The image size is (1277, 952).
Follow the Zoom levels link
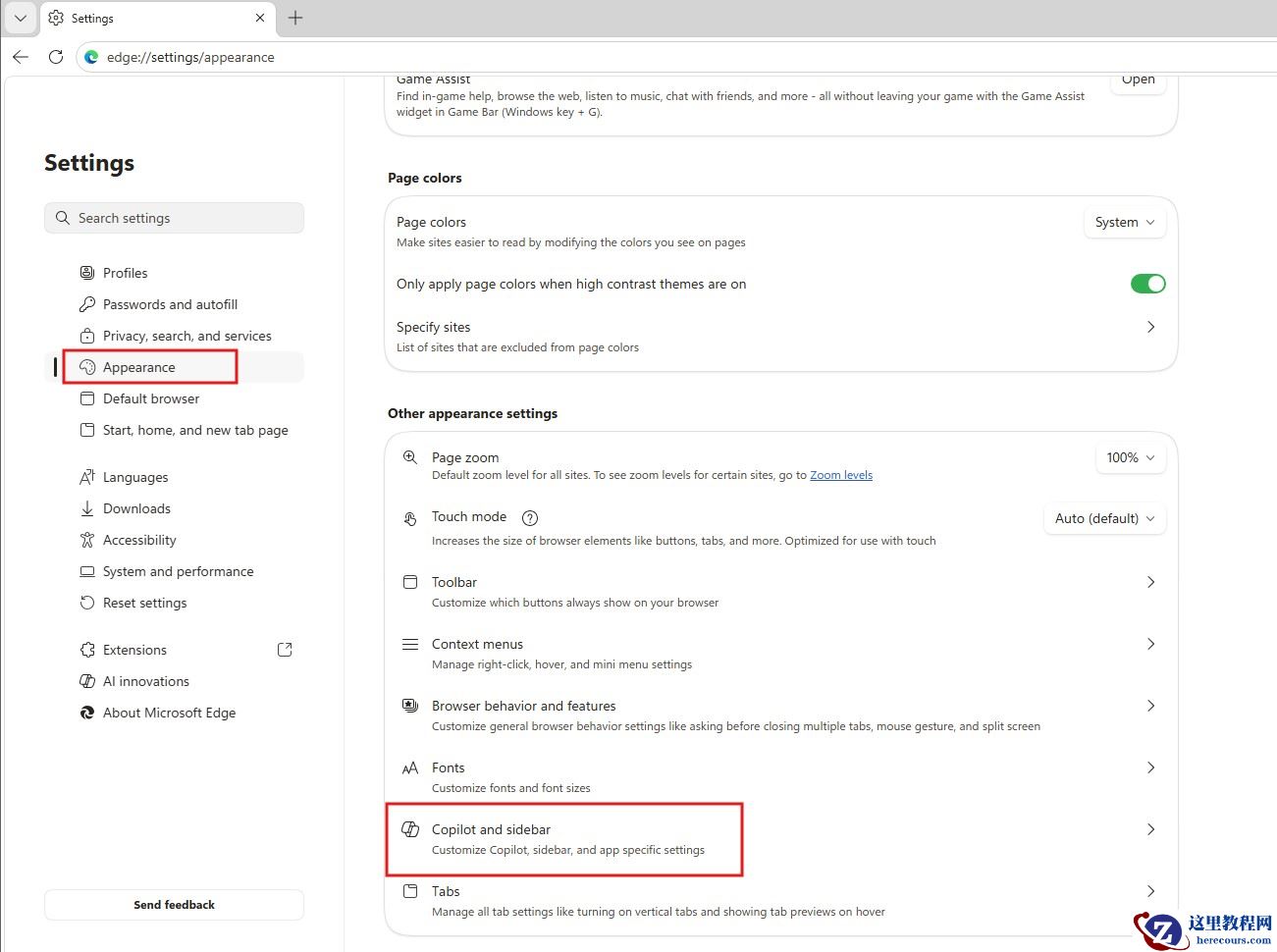click(x=841, y=475)
